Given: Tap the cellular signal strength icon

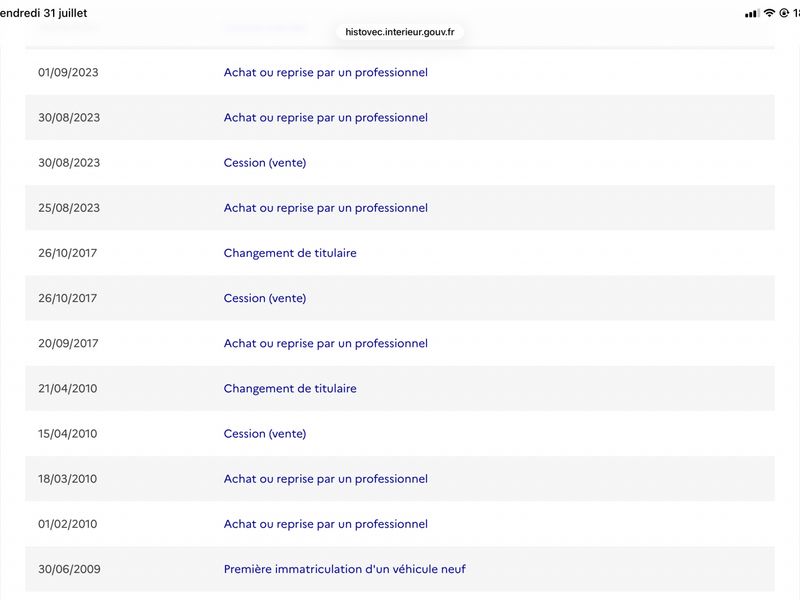Looking at the screenshot, I should (751, 14).
